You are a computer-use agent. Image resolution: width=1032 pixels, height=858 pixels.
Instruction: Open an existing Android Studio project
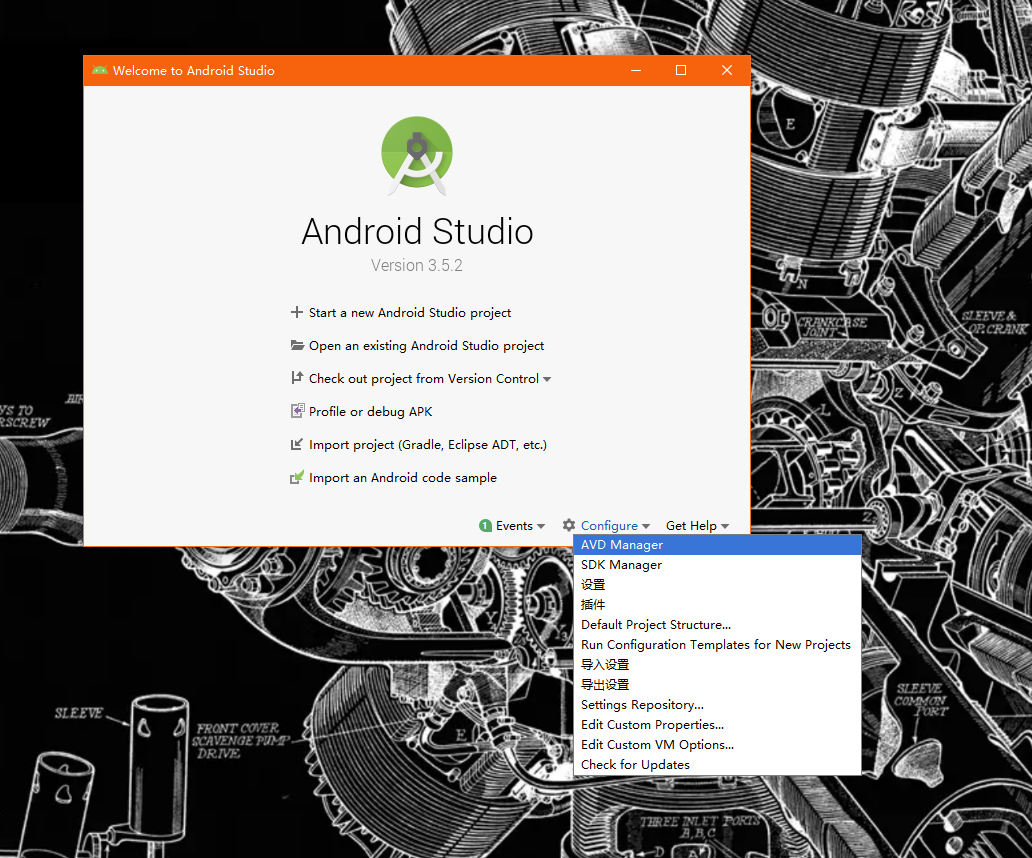[425, 345]
